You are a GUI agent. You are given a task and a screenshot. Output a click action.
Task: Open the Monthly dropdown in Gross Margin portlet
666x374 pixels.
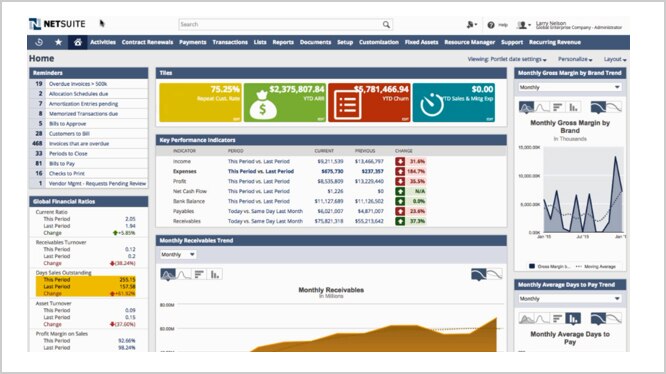[x=570, y=87]
